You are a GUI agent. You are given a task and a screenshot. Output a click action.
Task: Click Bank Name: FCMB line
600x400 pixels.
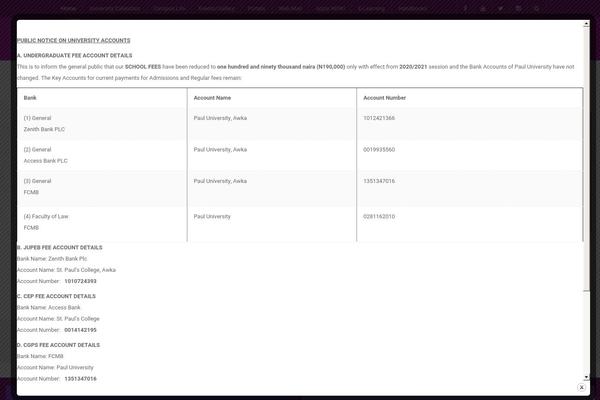tap(40, 356)
